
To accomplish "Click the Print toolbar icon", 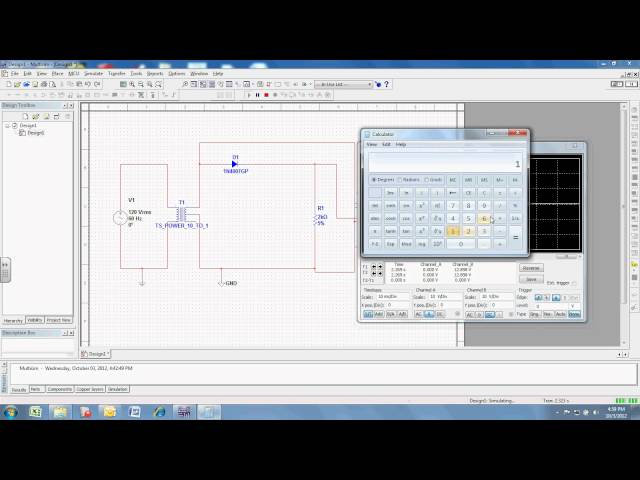I will (x=44, y=84).
